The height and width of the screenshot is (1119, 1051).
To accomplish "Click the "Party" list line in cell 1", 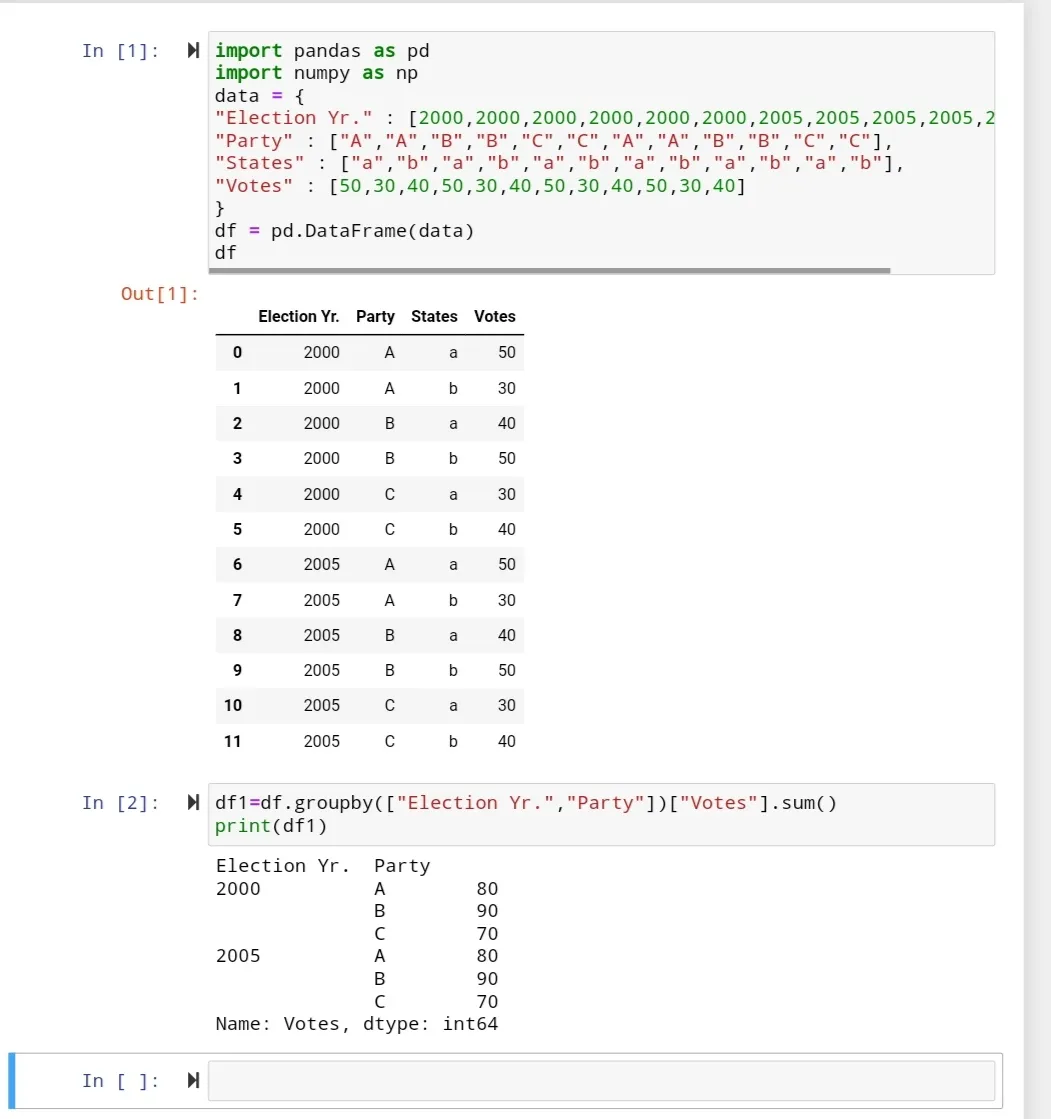I will click(x=554, y=141).
